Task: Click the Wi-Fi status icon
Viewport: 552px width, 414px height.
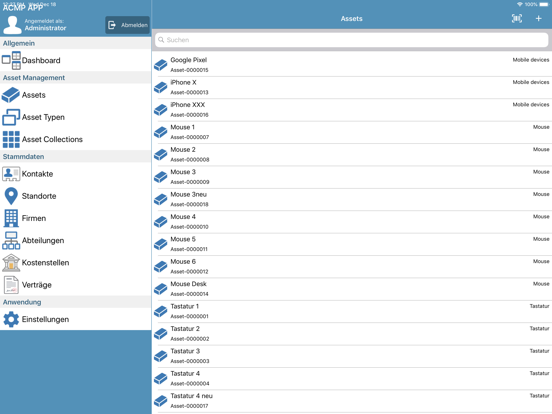Action: coord(520,4)
